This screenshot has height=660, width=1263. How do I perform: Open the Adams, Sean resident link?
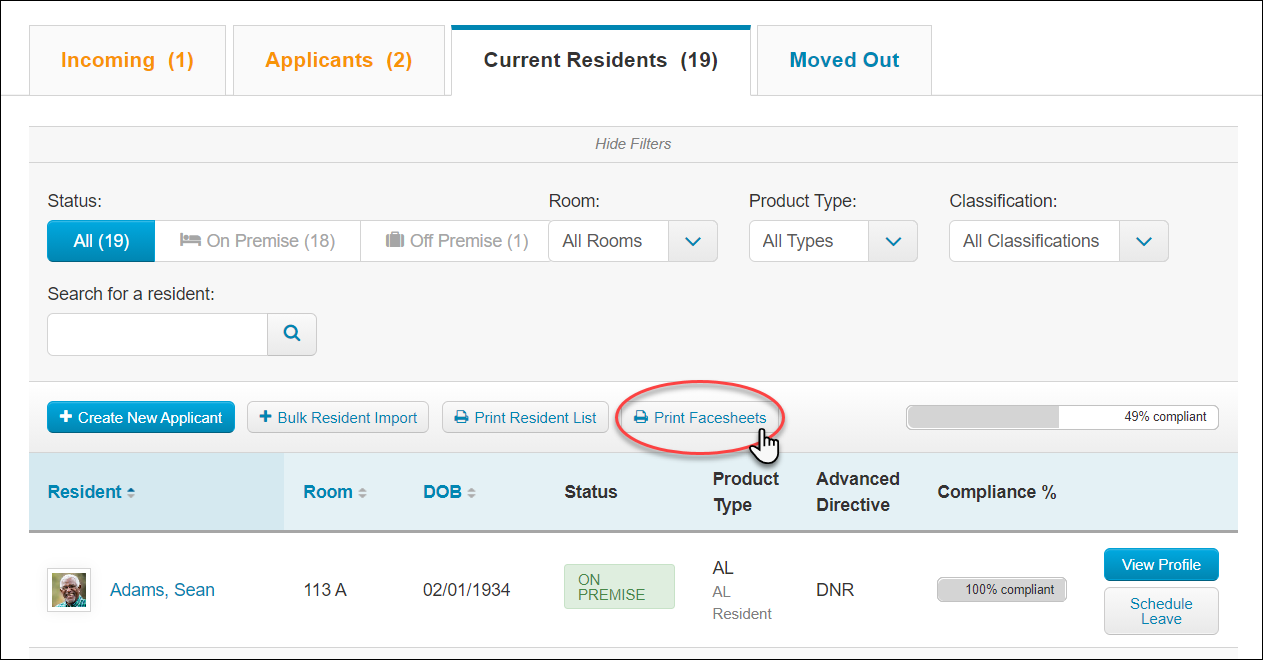pyautogui.click(x=162, y=590)
